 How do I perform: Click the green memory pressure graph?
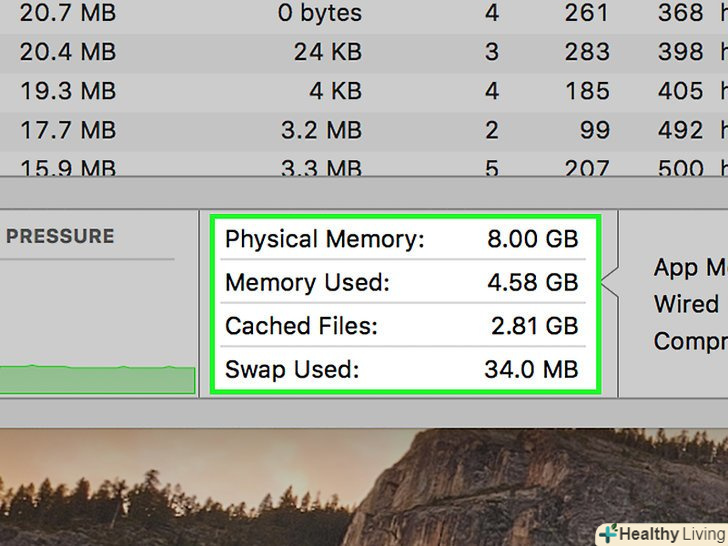(97, 379)
